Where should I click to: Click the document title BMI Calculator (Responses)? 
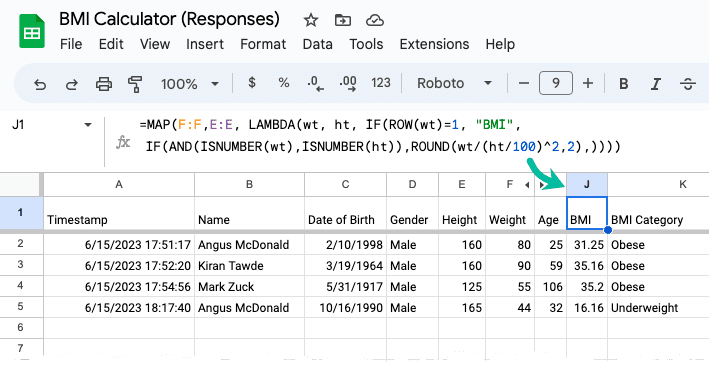coord(170,19)
